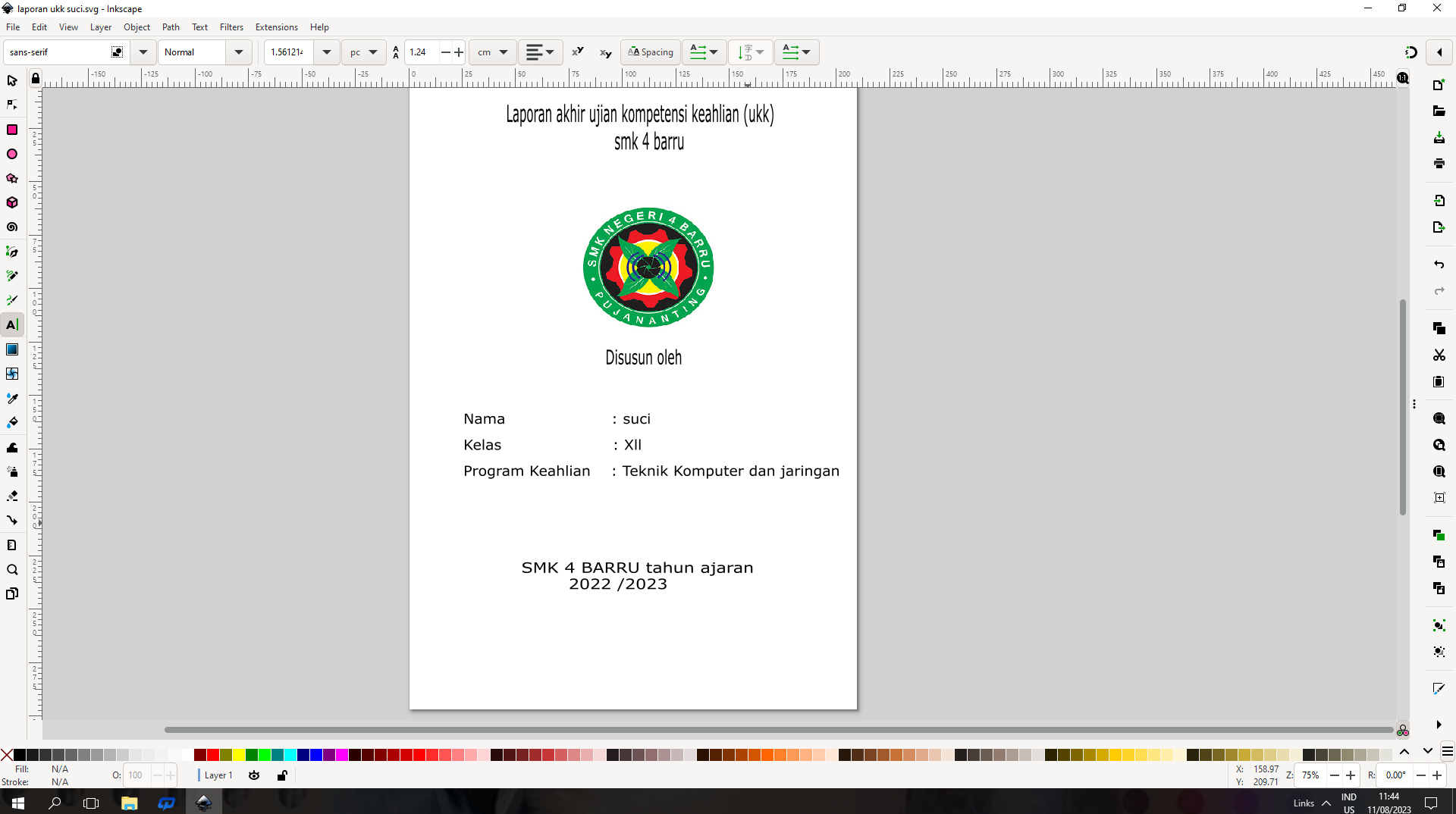Click the Print document icon
The width and height of the screenshot is (1456, 814).
click(x=1439, y=163)
